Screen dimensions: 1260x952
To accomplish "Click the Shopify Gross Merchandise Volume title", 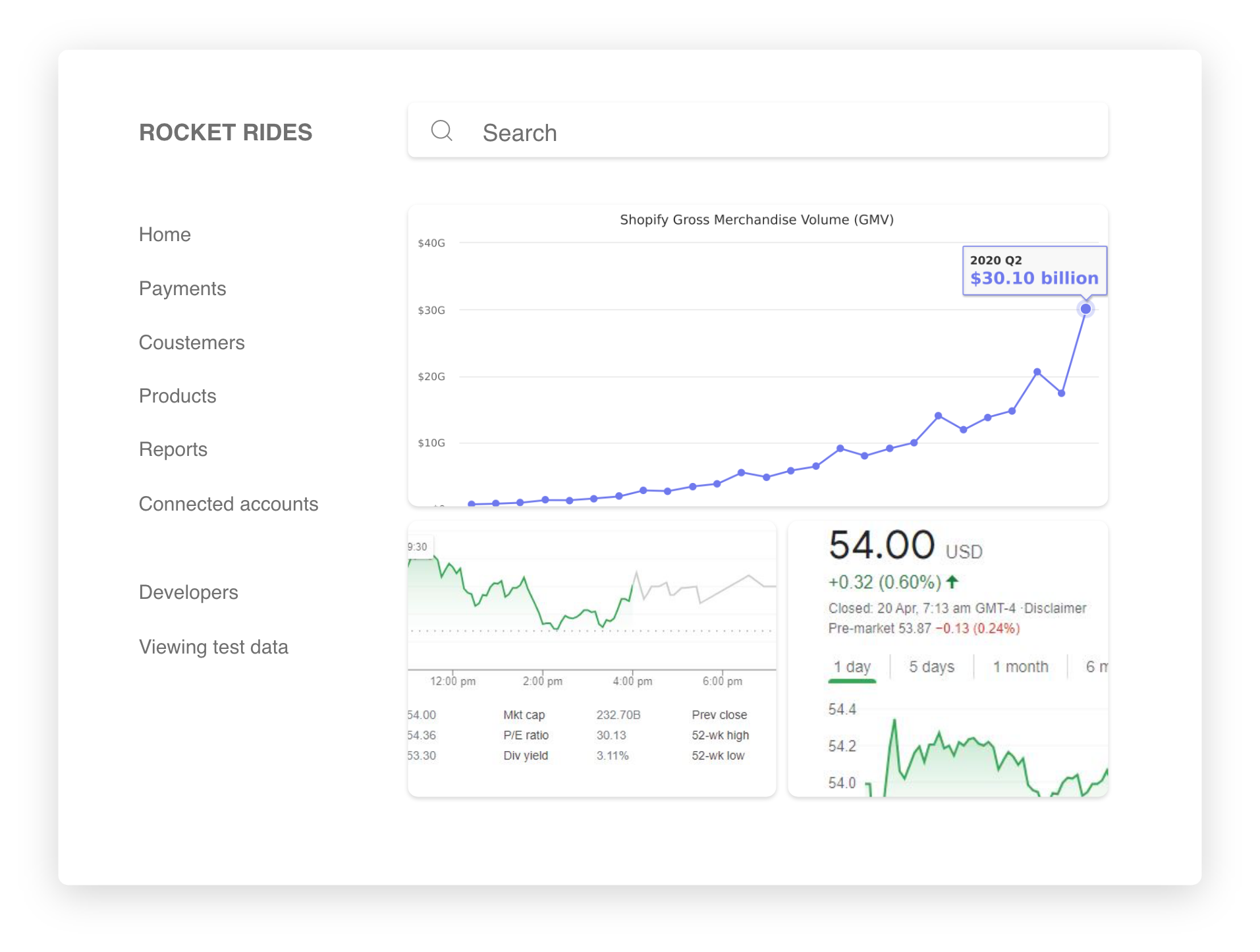I will (x=756, y=220).
